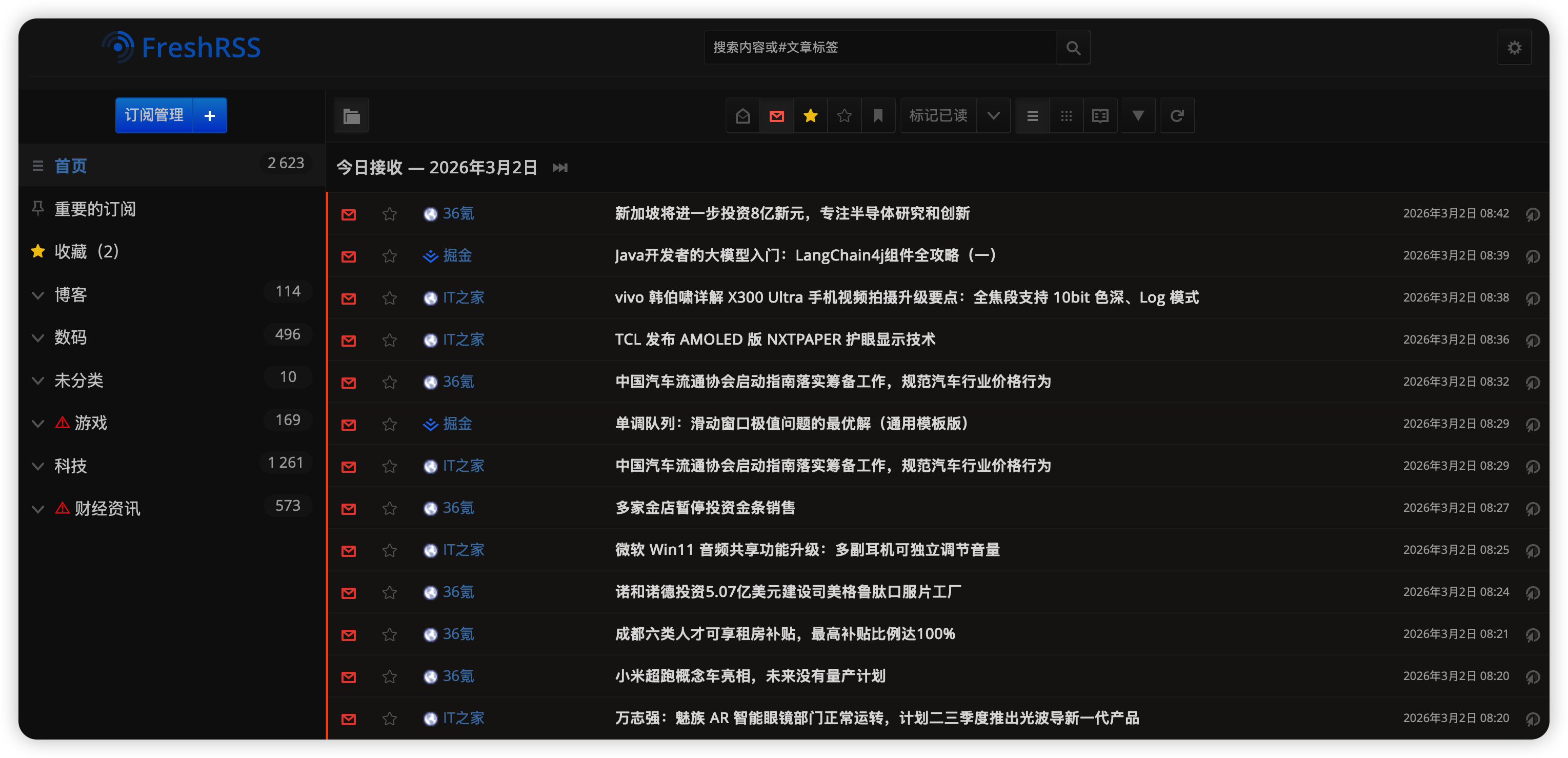Viewport: 1568px width, 758px height.
Task: Mark the 新加坡将进一步投资8亿新元 article as read
Action: 349,214
